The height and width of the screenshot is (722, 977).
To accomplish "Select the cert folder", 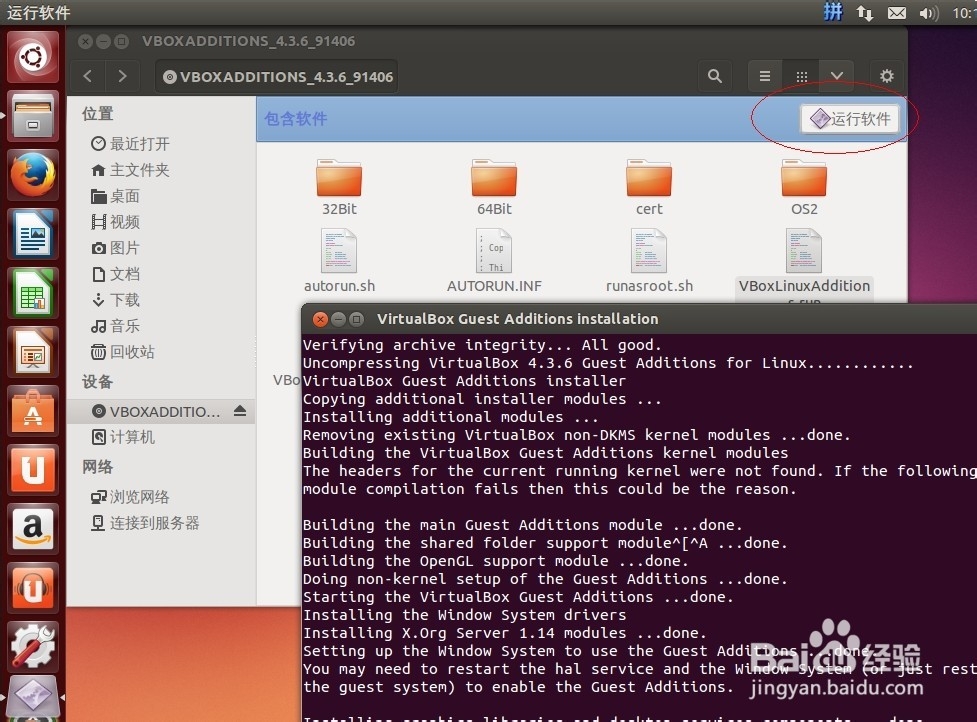I will click(649, 188).
